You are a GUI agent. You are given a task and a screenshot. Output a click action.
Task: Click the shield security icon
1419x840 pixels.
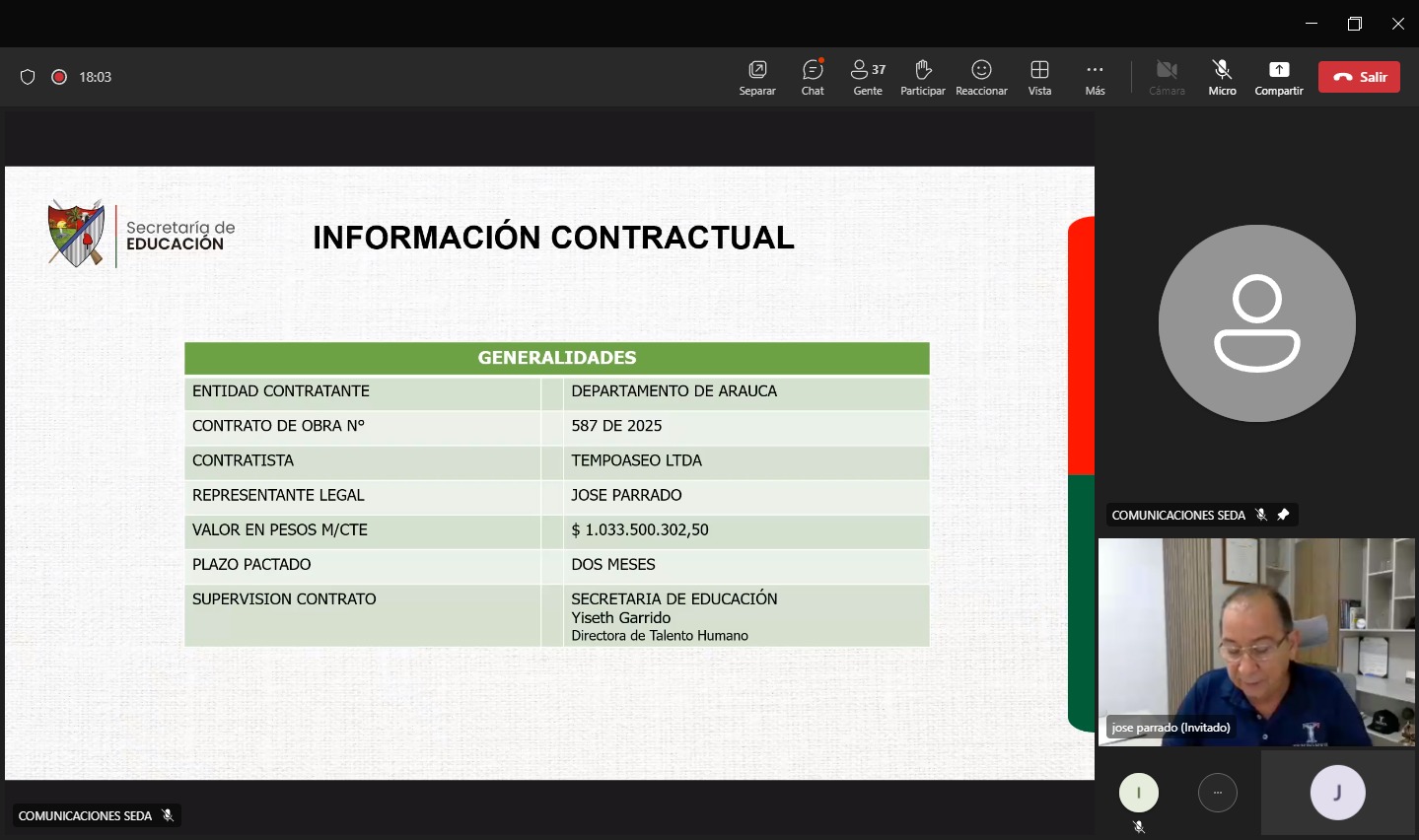click(28, 77)
